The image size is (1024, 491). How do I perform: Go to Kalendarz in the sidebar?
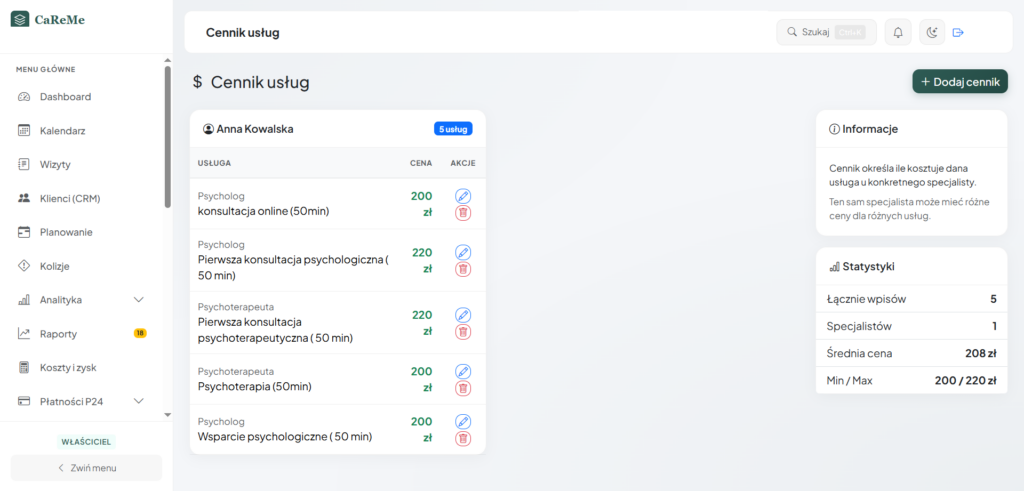click(x=84, y=131)
